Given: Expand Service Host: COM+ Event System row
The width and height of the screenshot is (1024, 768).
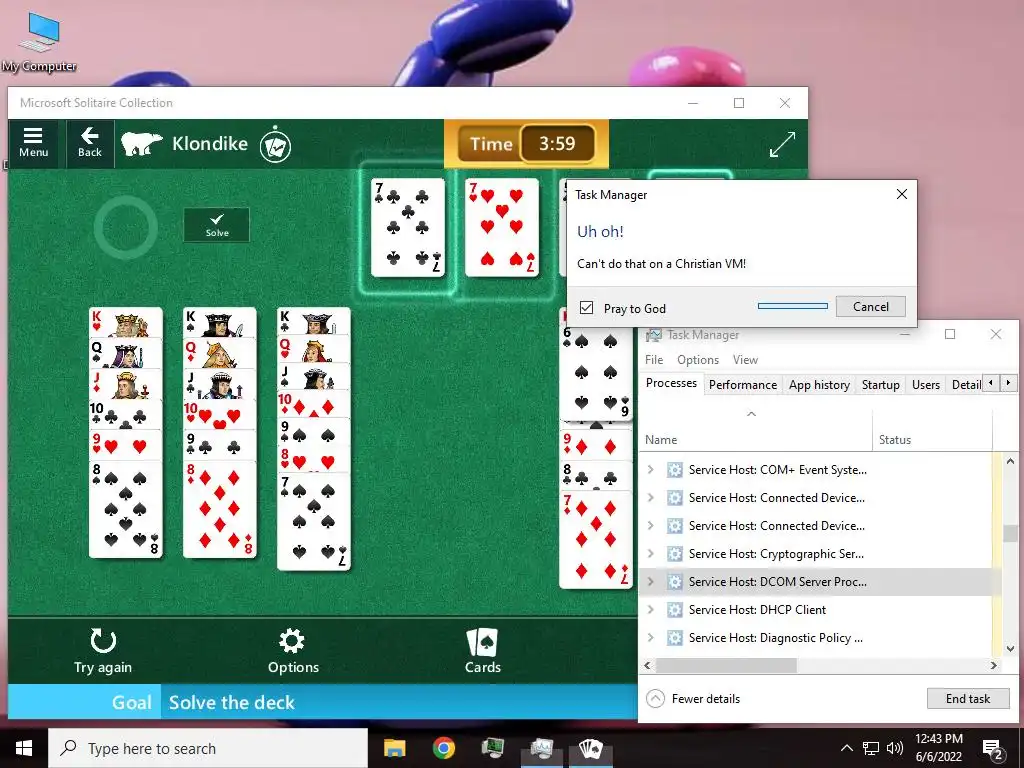Looking at the screenshot, I should pyautogui.click(x=650, y=470).
